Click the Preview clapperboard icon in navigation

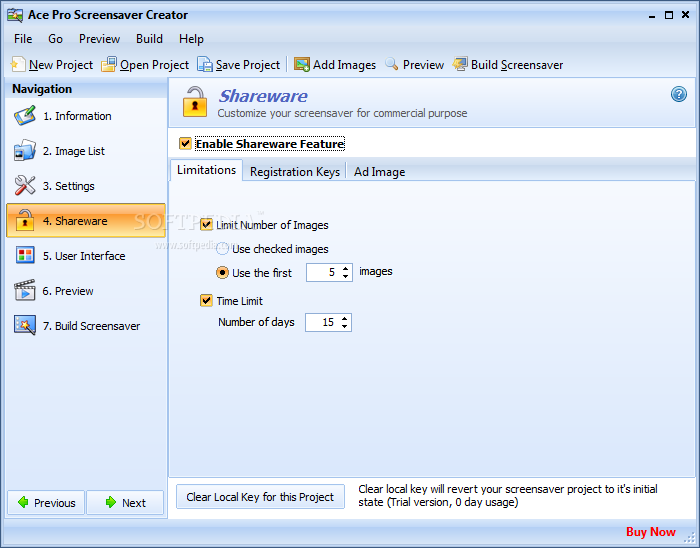(25, 290)
